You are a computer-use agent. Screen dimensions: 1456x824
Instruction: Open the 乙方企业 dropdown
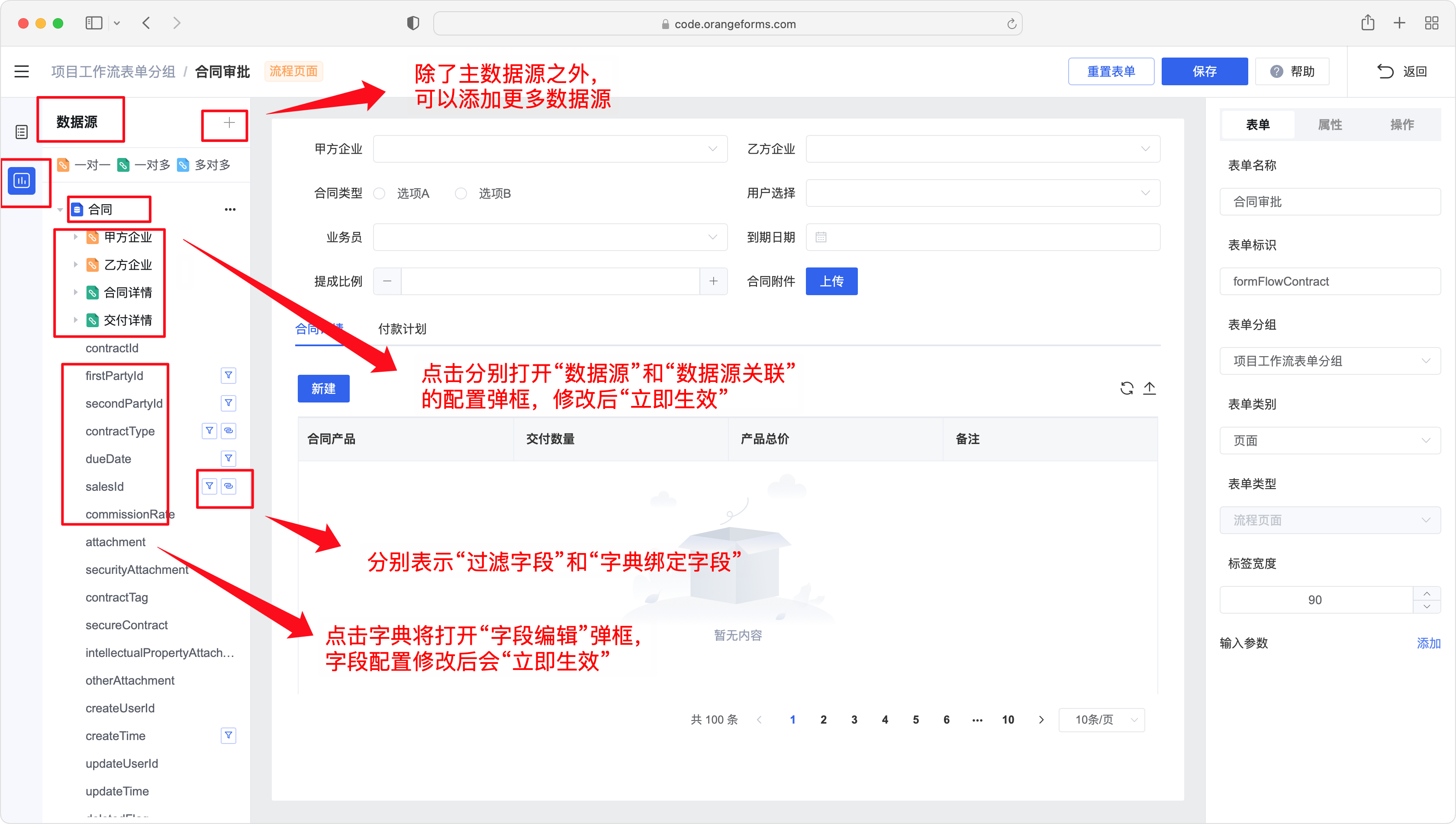click(983, 149)
